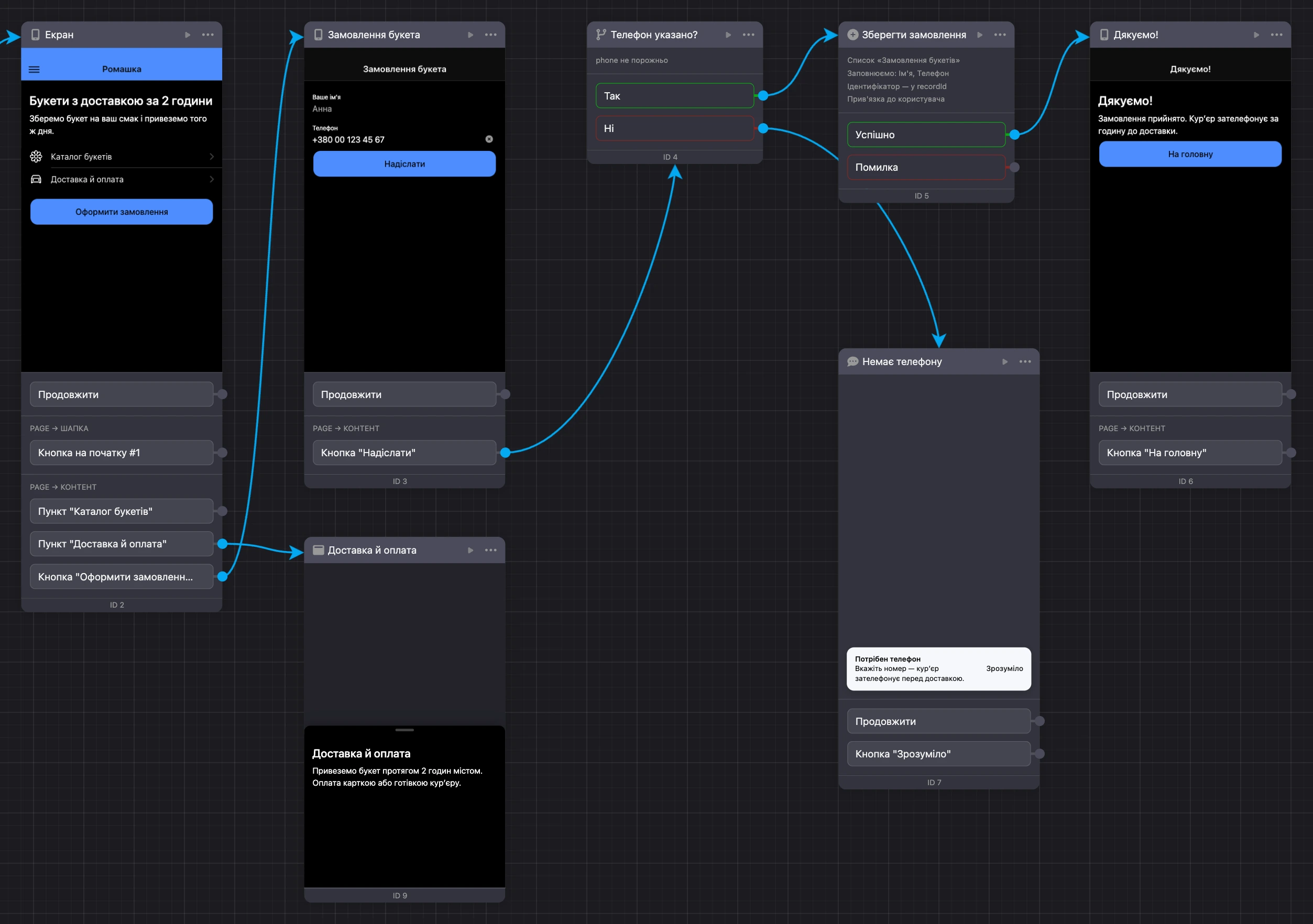Open options menu of Замовлення букета node
This screenshot has width=1313, height=924.
490,35
